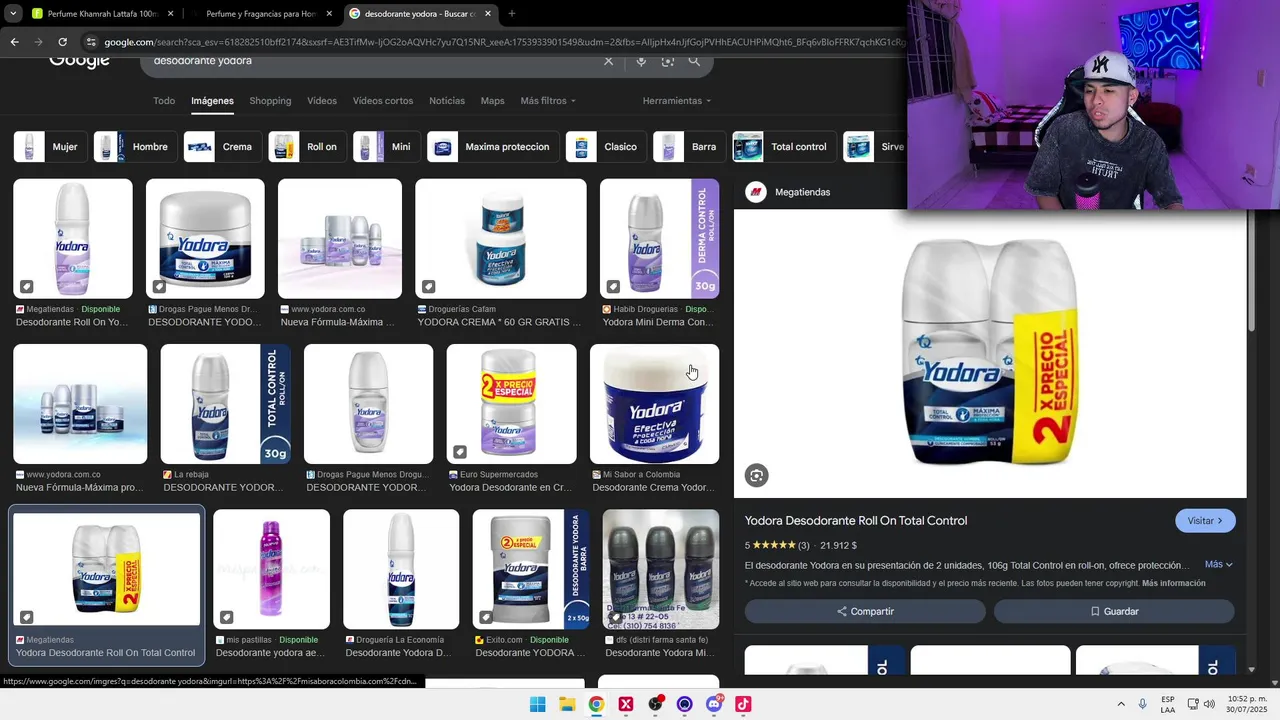Image resolution: width=1280 pixels, height=720 pixels.
Task: Apply the Barra filter chip
Action: pos(689,147)
